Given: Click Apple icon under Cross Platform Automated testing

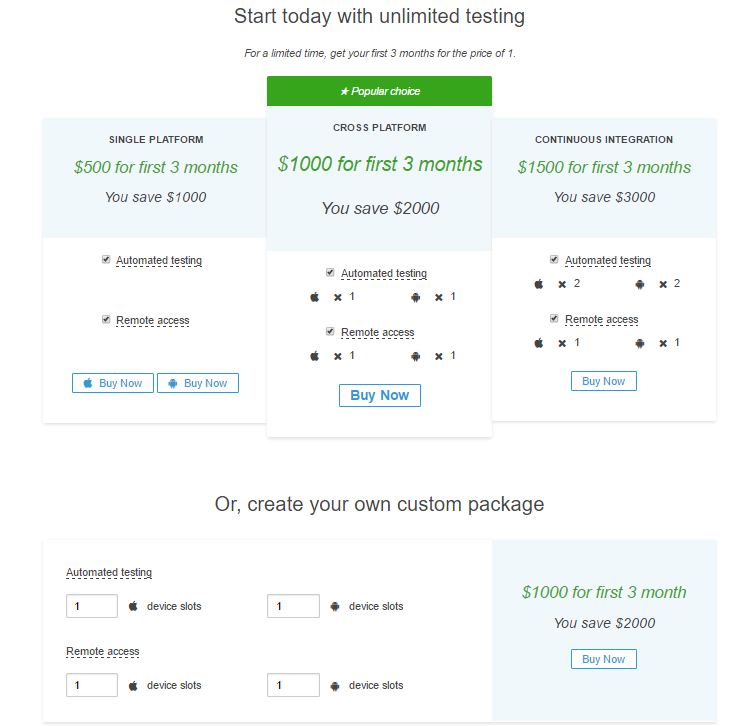Looking at the screenshot, I should tap(314, 297).
